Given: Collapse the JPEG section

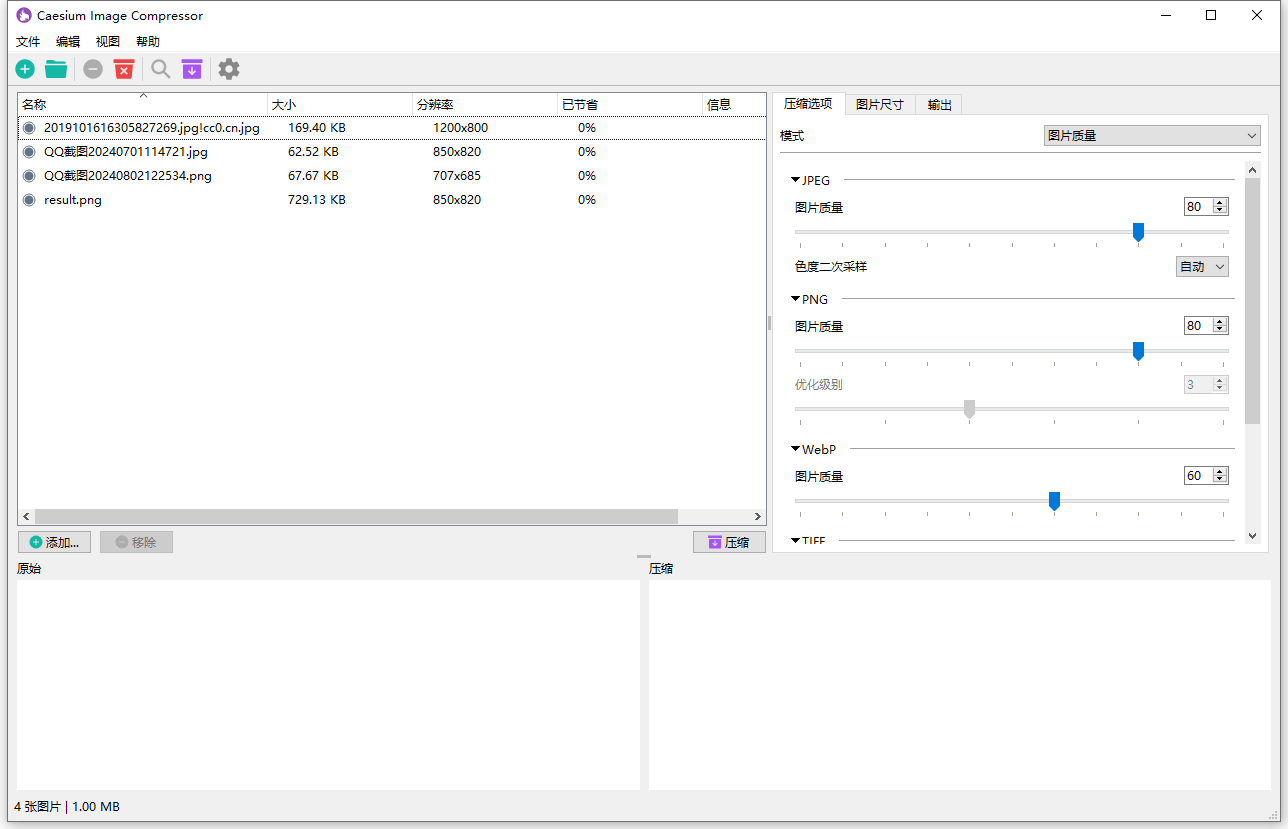Looking at the screenshot, I should tap(796, 181).
